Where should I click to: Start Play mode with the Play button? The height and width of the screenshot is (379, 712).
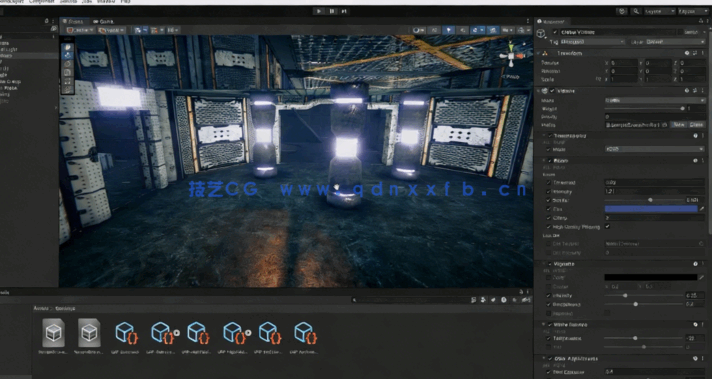point(319,11)
